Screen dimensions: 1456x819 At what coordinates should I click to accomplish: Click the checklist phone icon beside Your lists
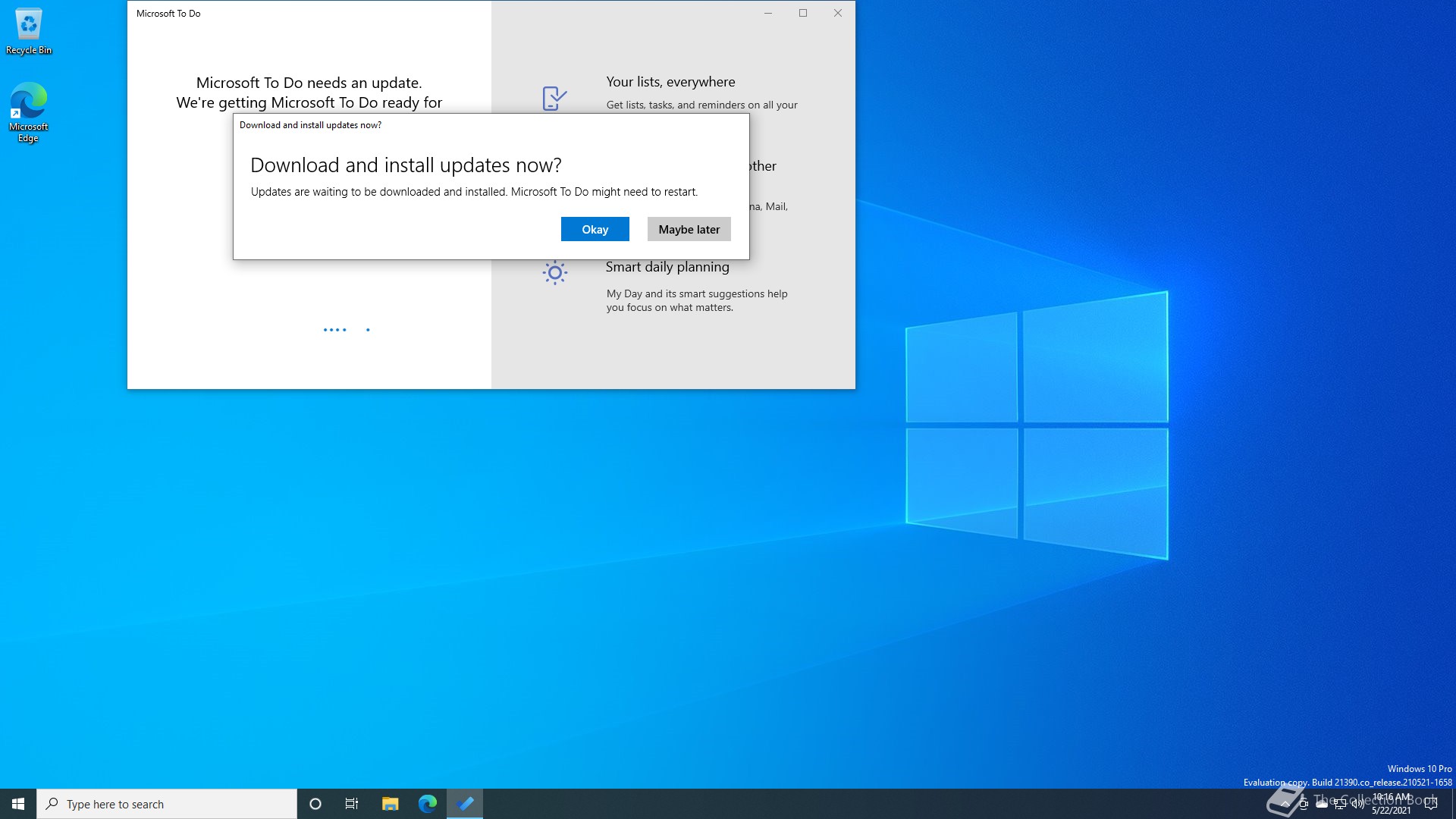554,98
